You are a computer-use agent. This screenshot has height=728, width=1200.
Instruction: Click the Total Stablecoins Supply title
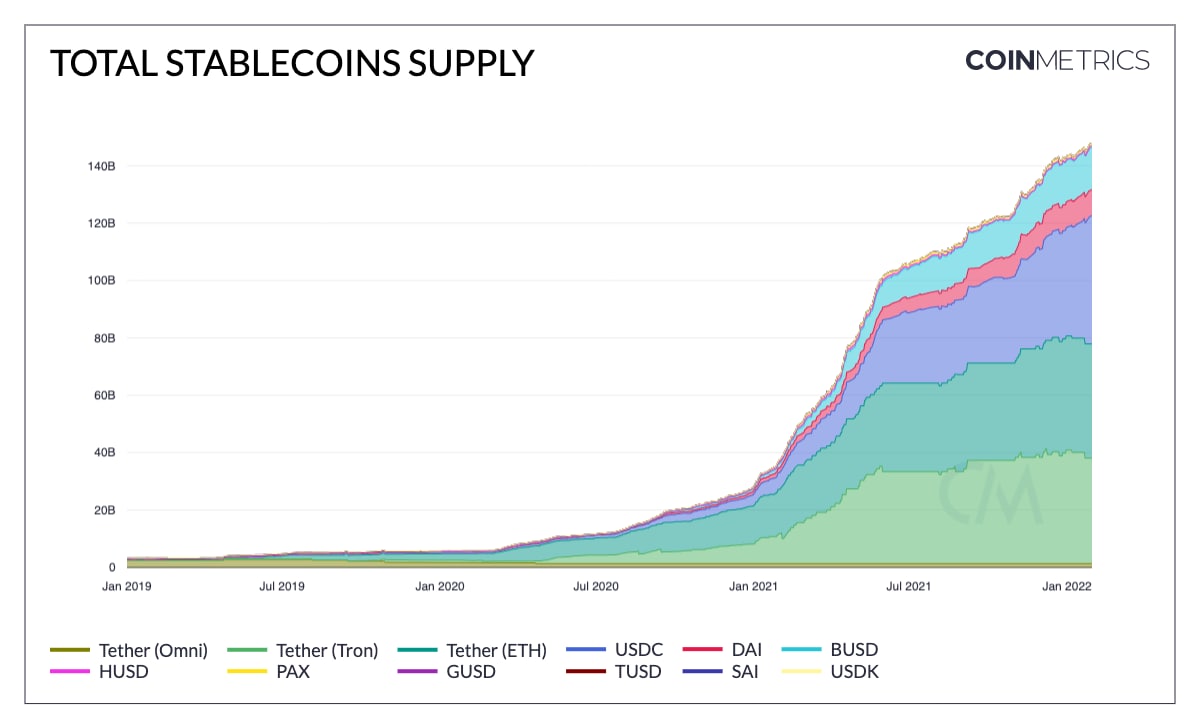(292, 63)
